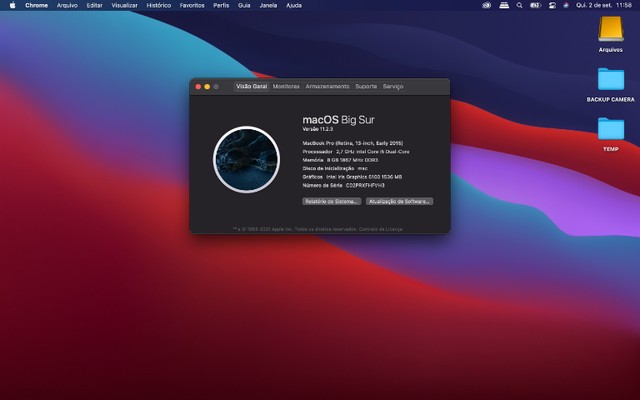
Task: Click the Disco de Inicialização line
Action: 335,169
